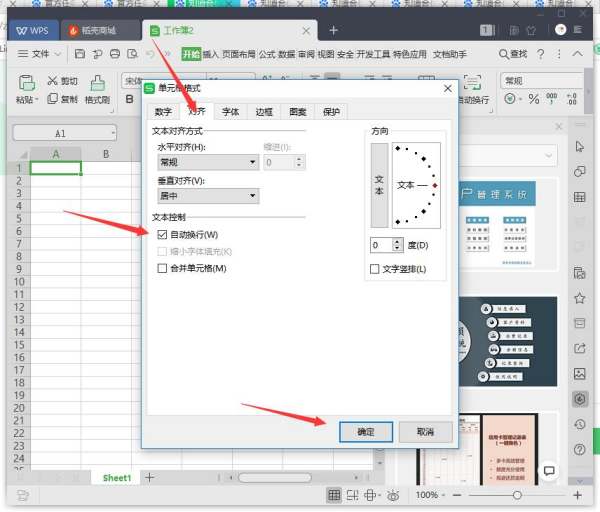Click the percent style icon
Screen dimensions: 600x512
point(534,99)
